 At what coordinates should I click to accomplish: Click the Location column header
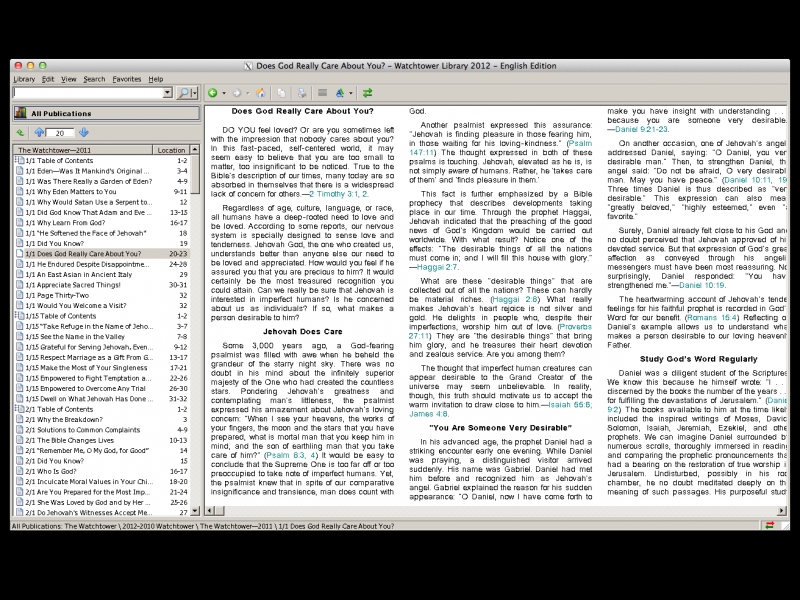pyautogui.click(x=171, y=149)
